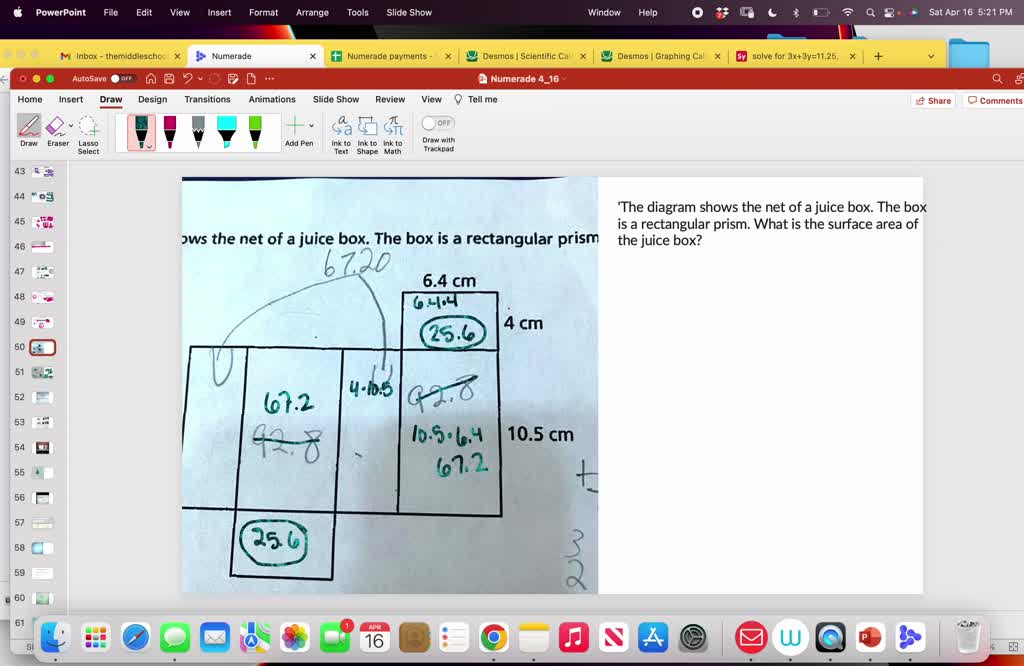The width and height of the screenshot is (1024, 666).
Task: Open the Add Pen dropdown
Action: (x=311, y=125)
